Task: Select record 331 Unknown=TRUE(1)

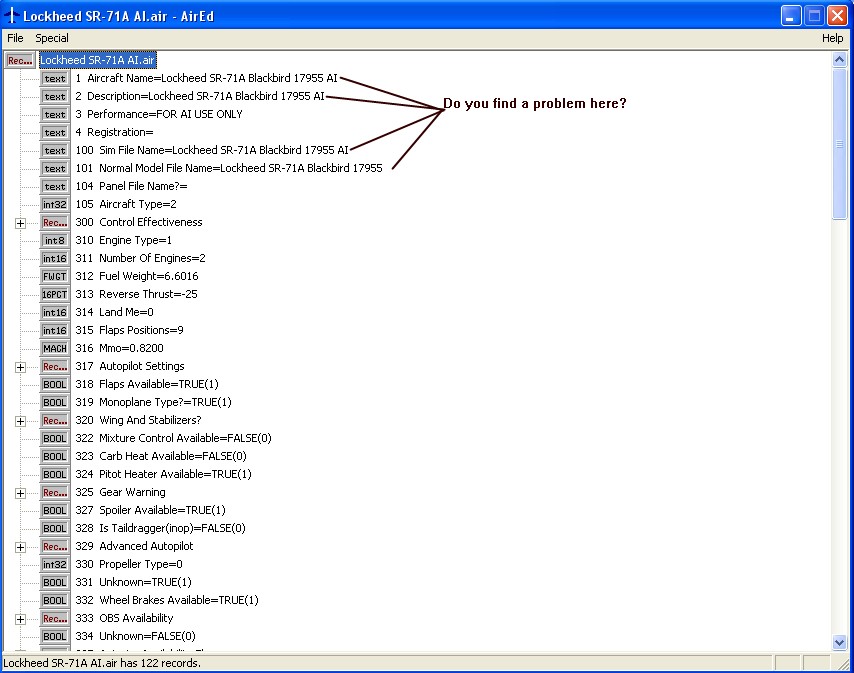Action: pos(133,582)
